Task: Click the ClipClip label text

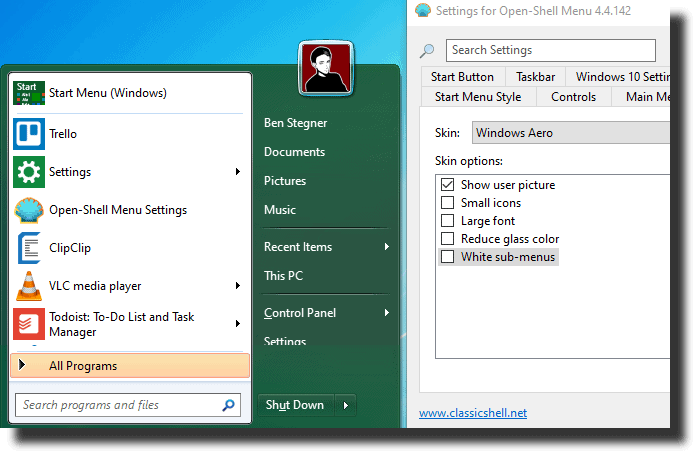Action: coord(70,248)
